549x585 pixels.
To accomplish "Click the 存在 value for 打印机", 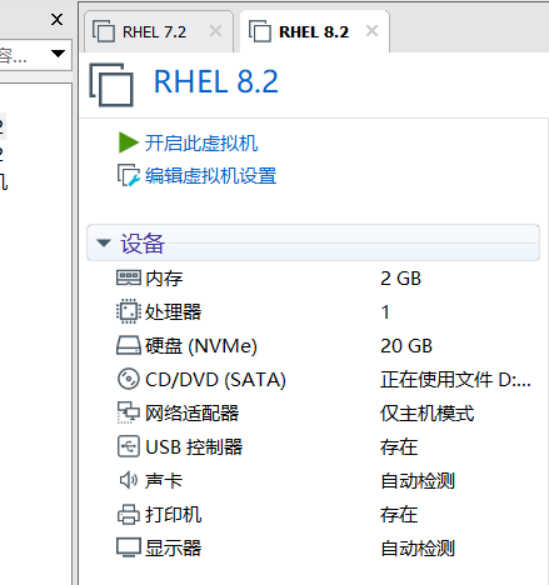I will (399, 514).
